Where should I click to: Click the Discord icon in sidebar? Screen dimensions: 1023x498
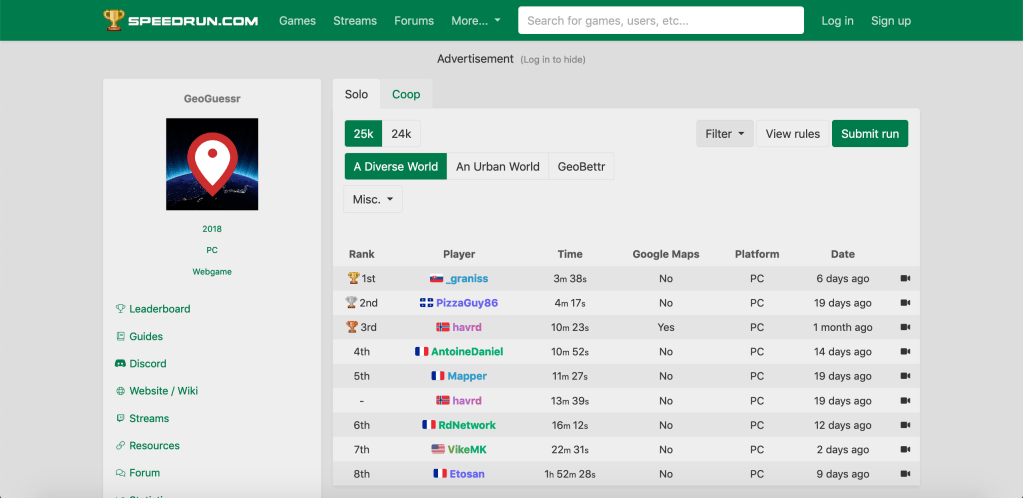tap(120, 364)
